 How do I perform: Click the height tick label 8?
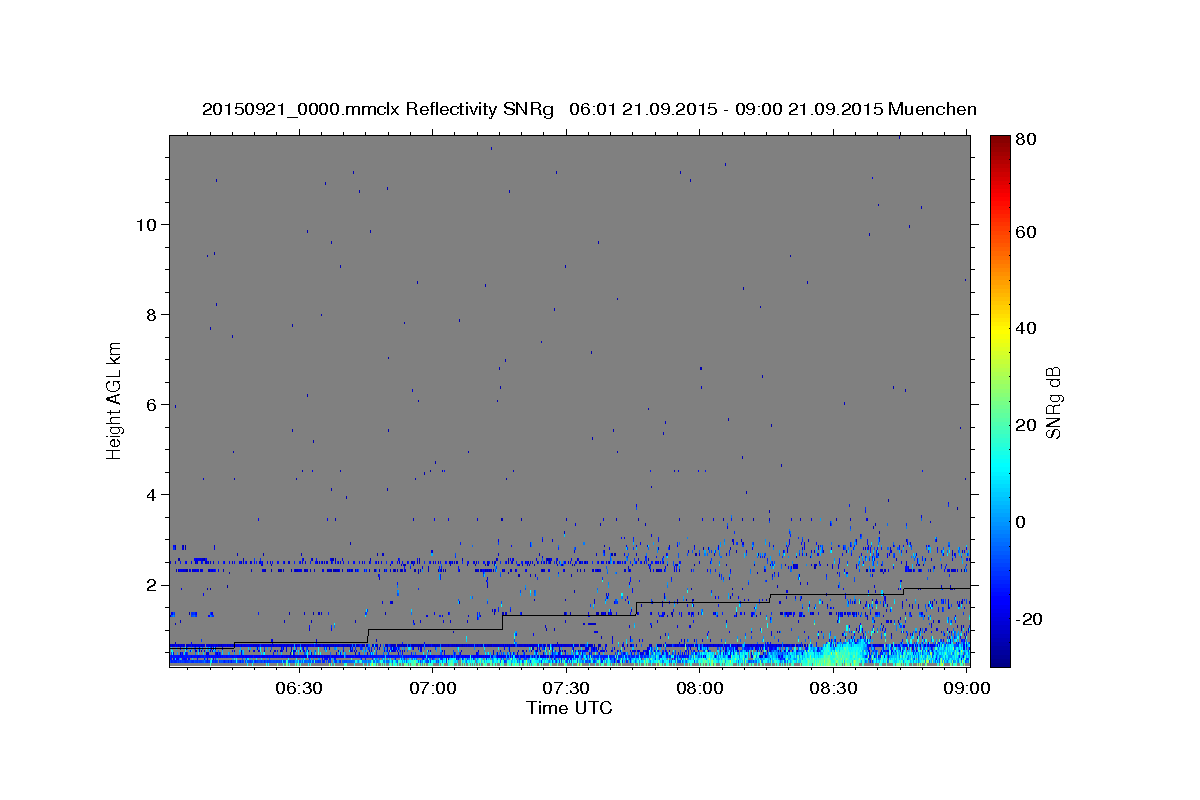pyautogui.click(x=149, y=314)
